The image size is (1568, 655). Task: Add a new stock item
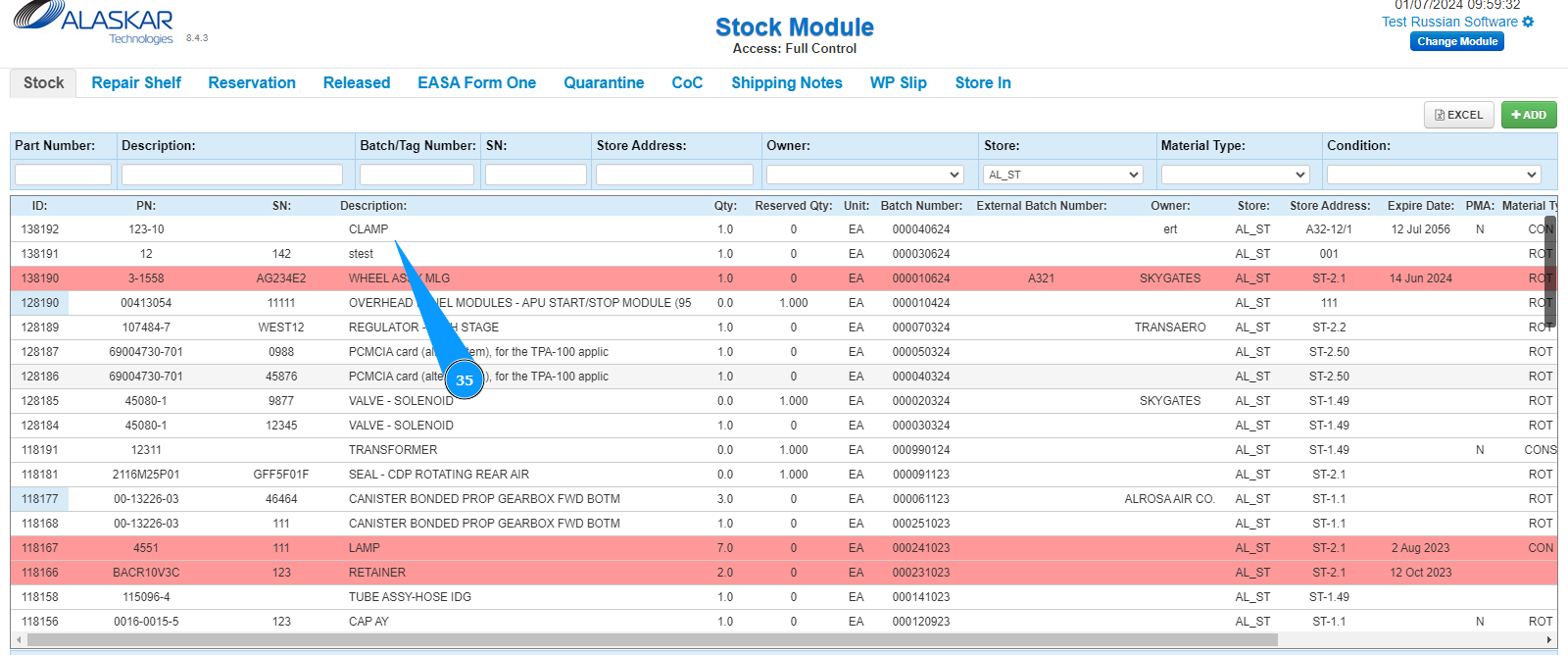click(x=1529, y=115)
